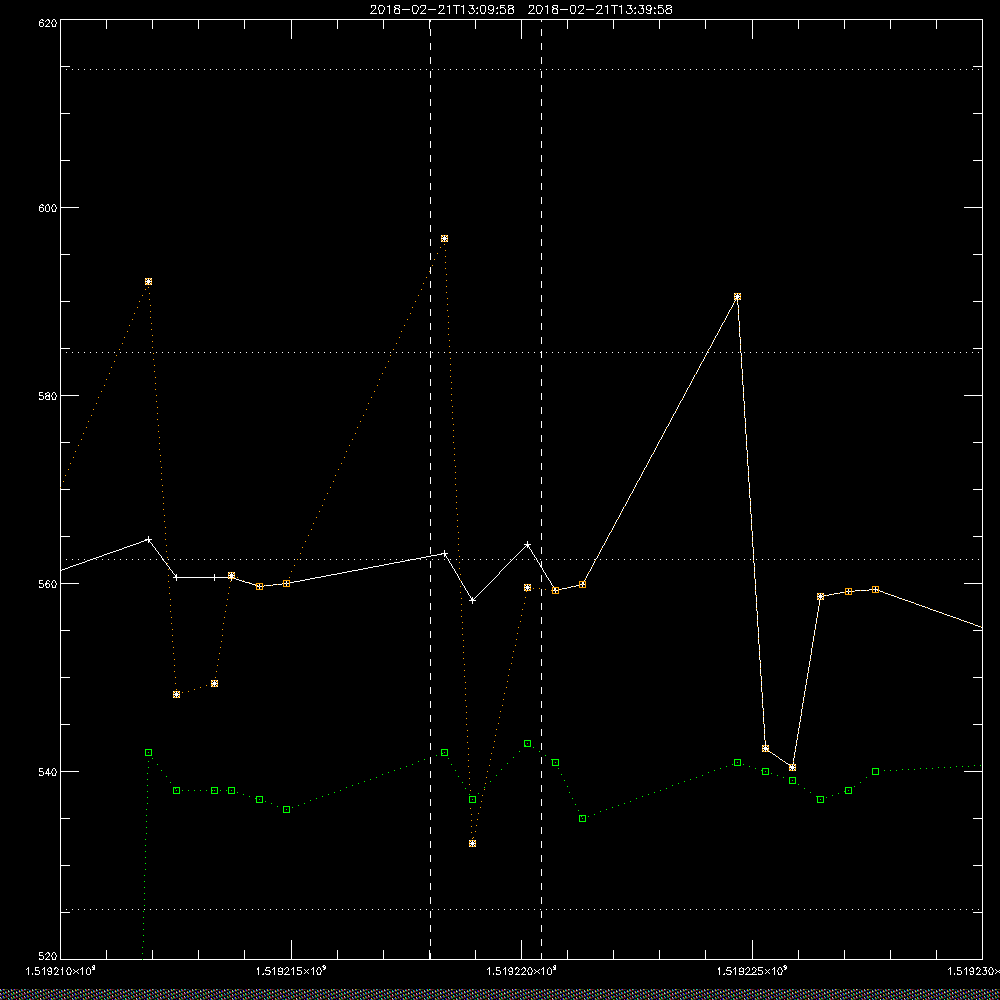Click the 1.519225×10⁹ x-axis label

(x=753, y=971)
